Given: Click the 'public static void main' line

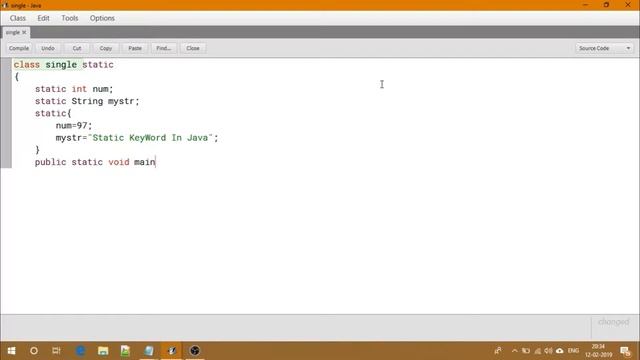Looking at the screenshot, I should [x=95, y=162].
